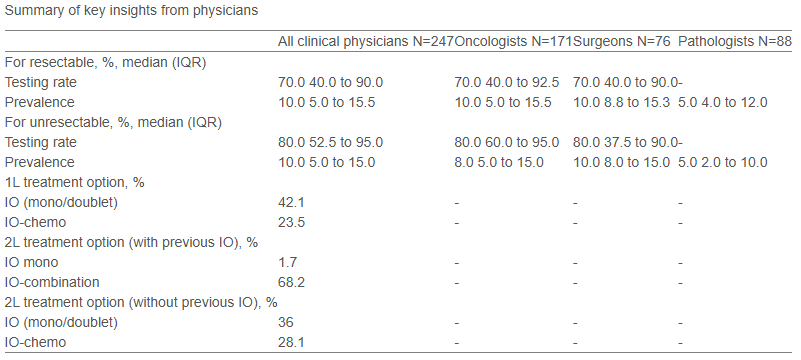The height and width of the screenshot is (360, 801).
Task: Click the 'For unresectable, %, median (IQR)' section label
Action: tap(113, 123)
